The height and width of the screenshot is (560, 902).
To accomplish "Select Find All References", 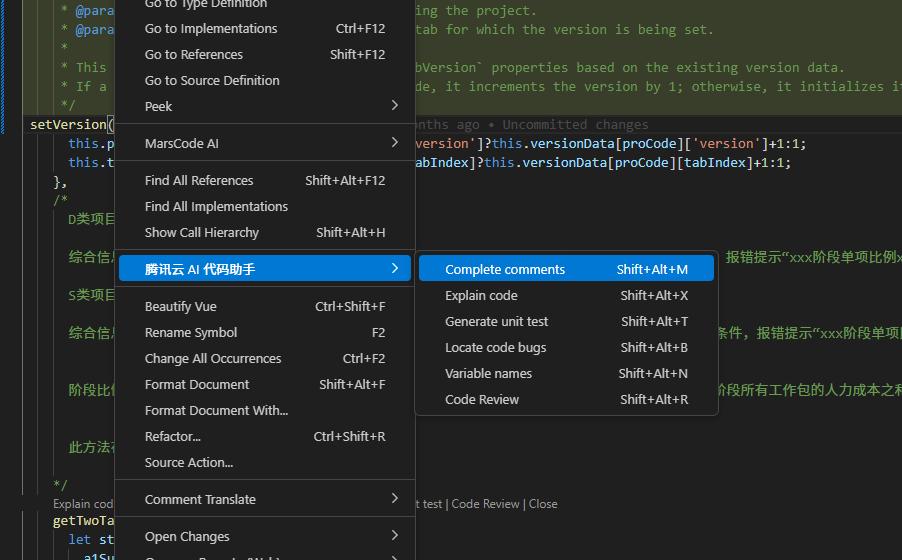I will tap(265, 181).
